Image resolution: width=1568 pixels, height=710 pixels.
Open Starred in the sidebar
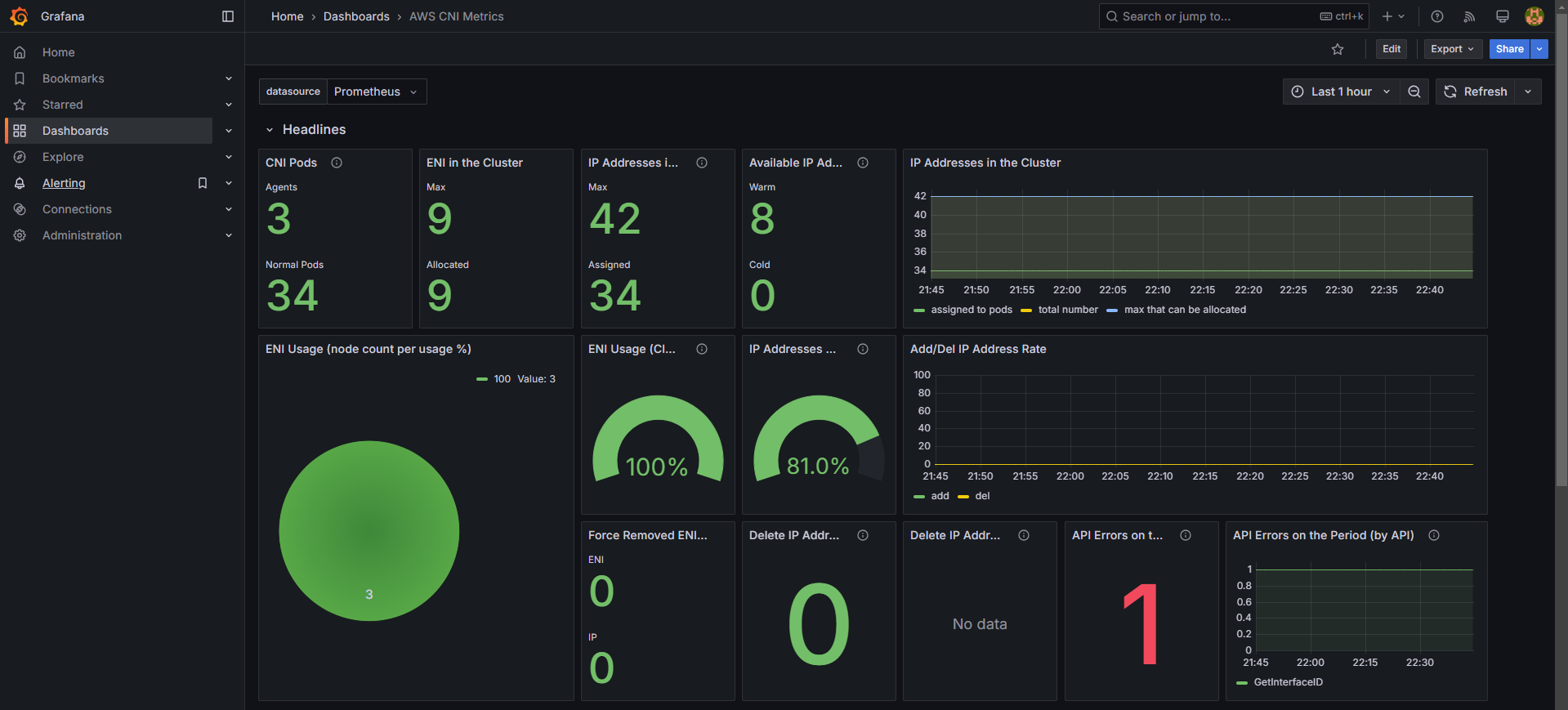pos(63,105)
